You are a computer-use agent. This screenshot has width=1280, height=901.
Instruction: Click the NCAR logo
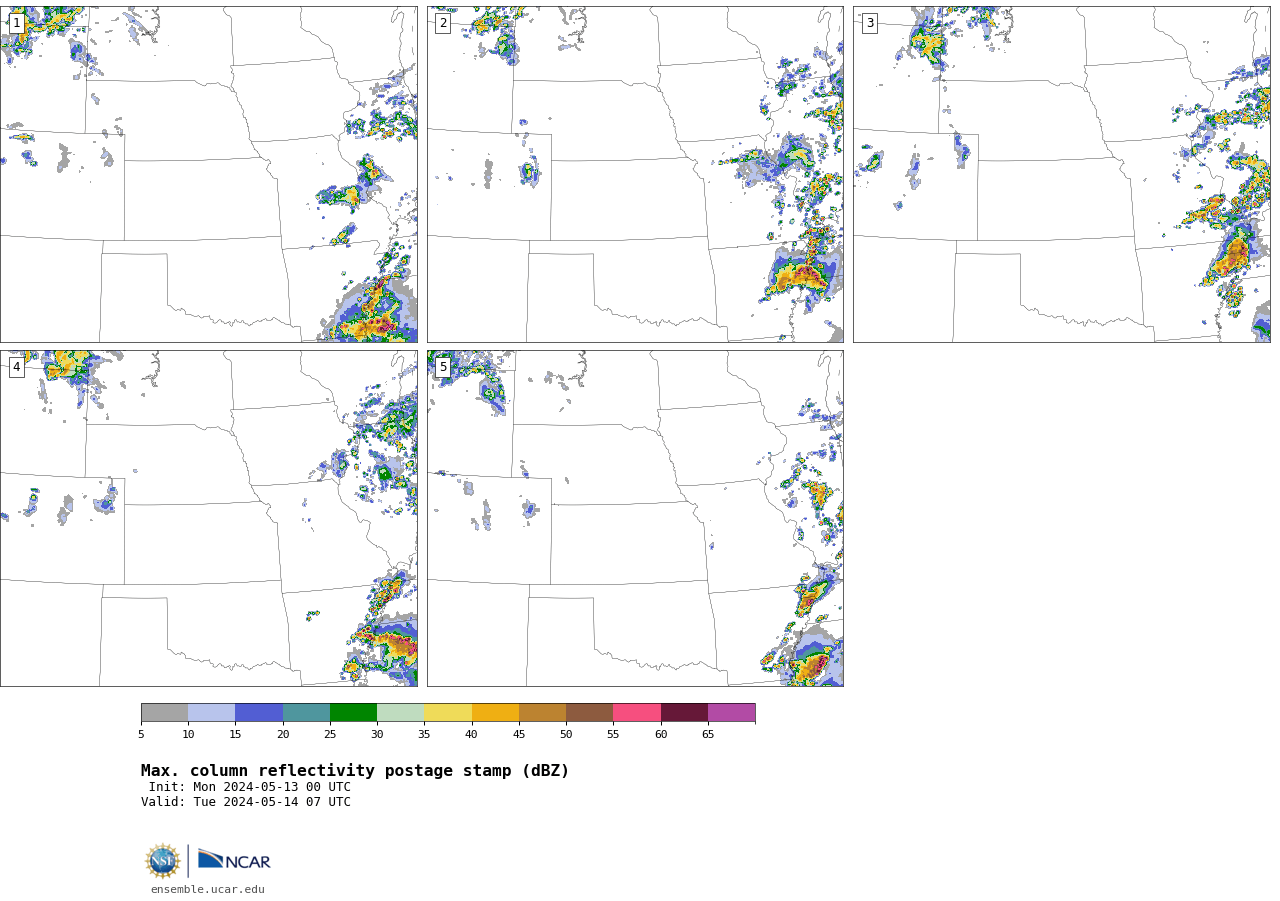pyautogui.click(x=234, y=860)
